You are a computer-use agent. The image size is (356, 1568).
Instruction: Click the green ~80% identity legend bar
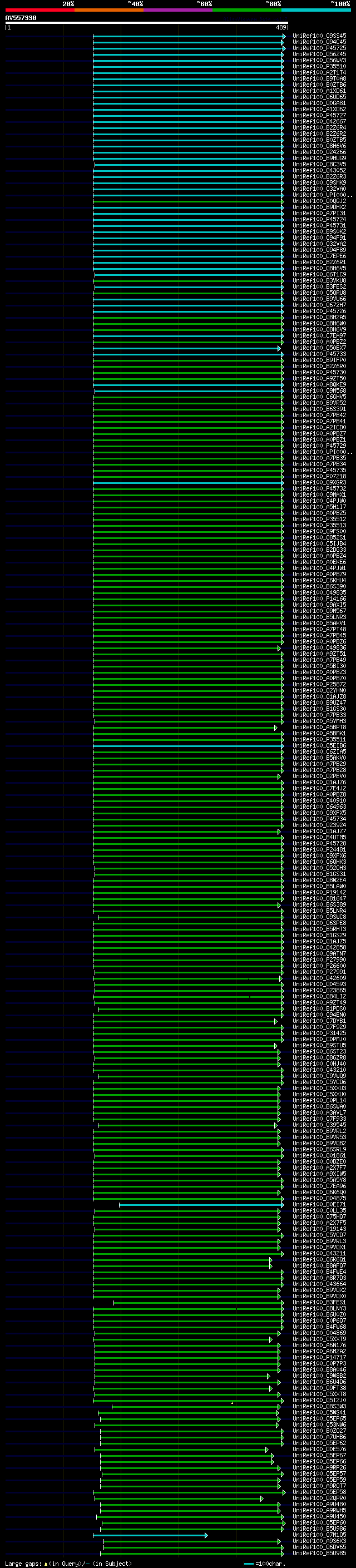click(247, 10)
